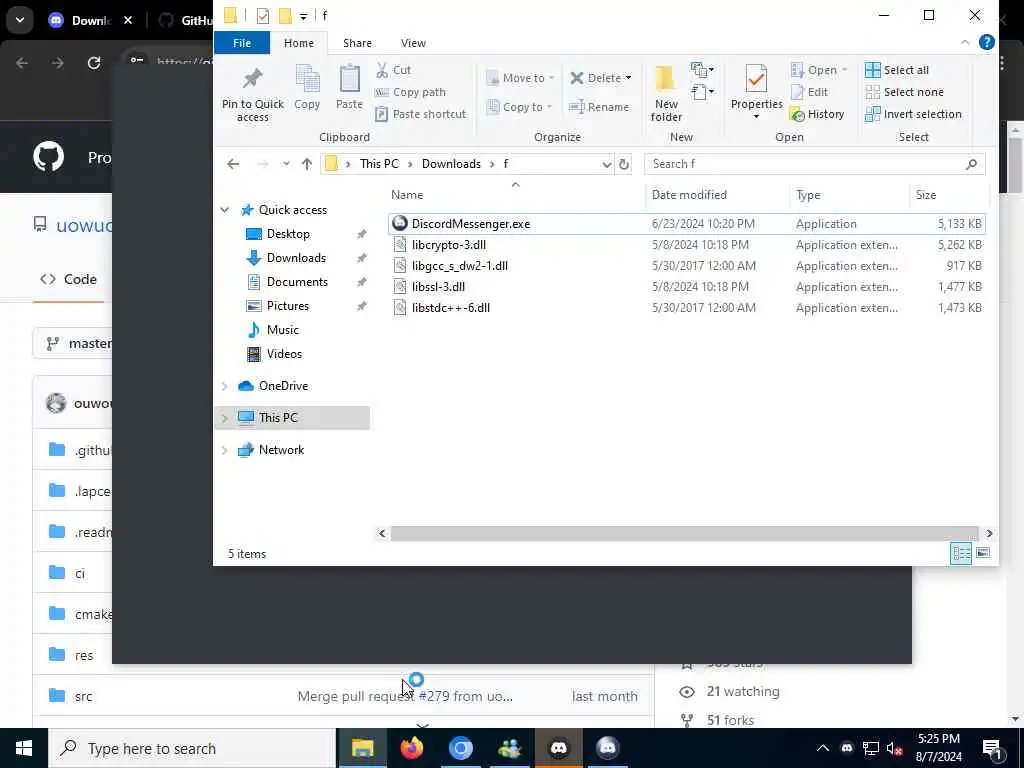Collapse the Quick access tree node

(225, 210)
